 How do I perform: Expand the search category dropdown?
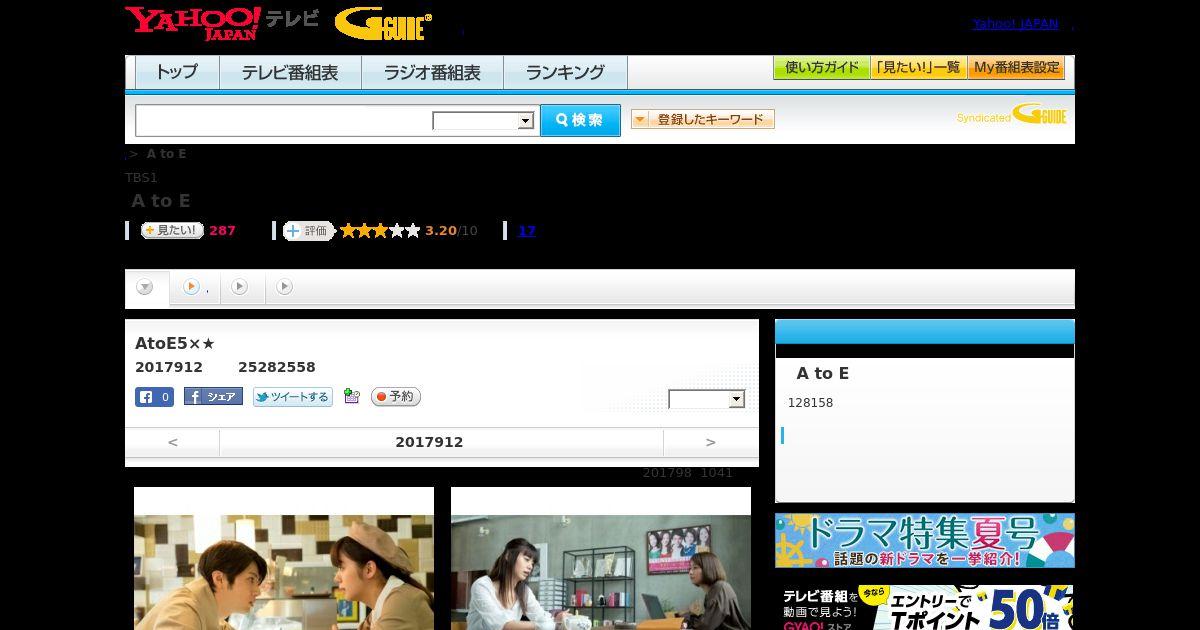point(484,121)
